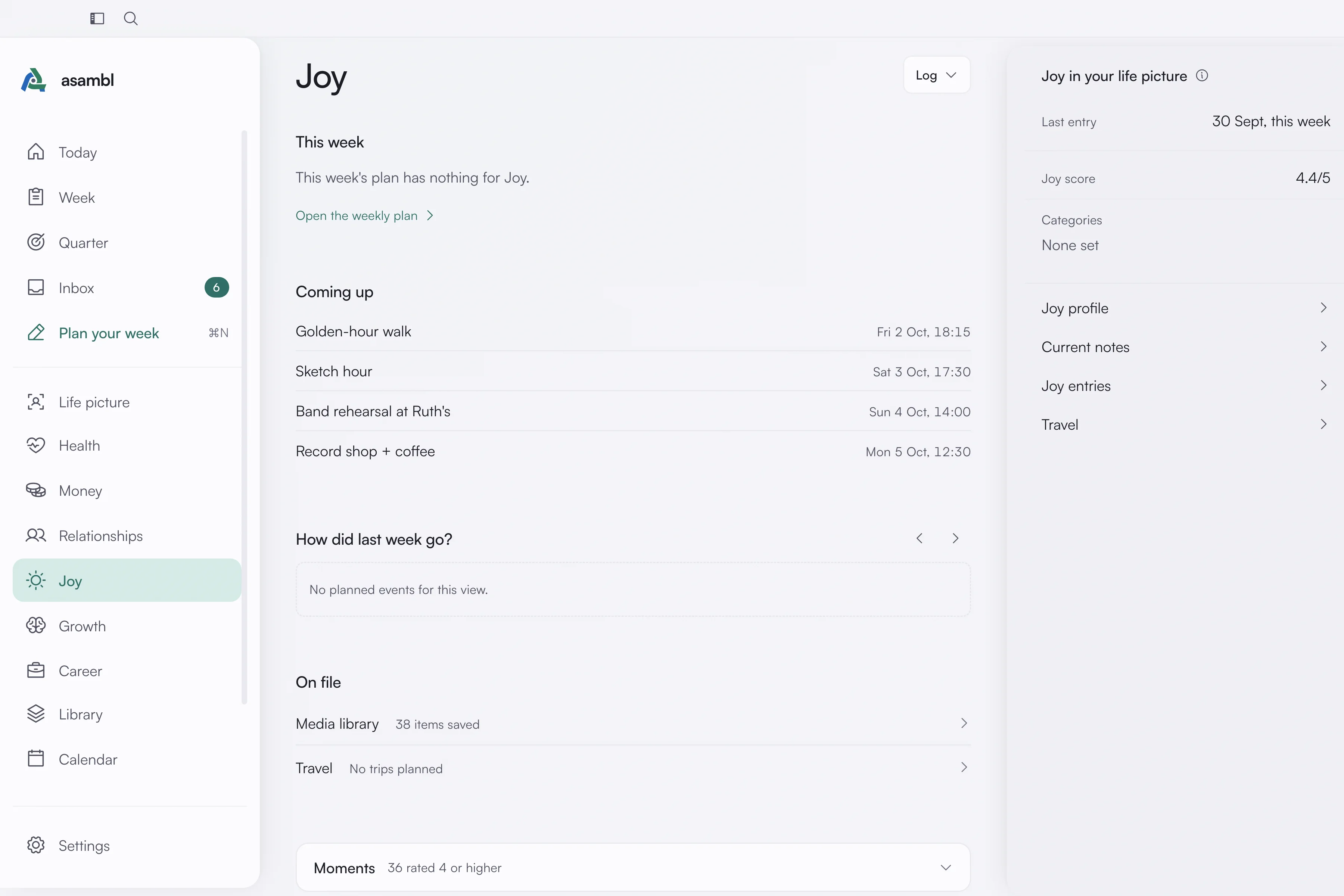This screenshot has width=1344, height=896.
Task: Open Library via the stacked layers icon
Action: coord(36,714)
